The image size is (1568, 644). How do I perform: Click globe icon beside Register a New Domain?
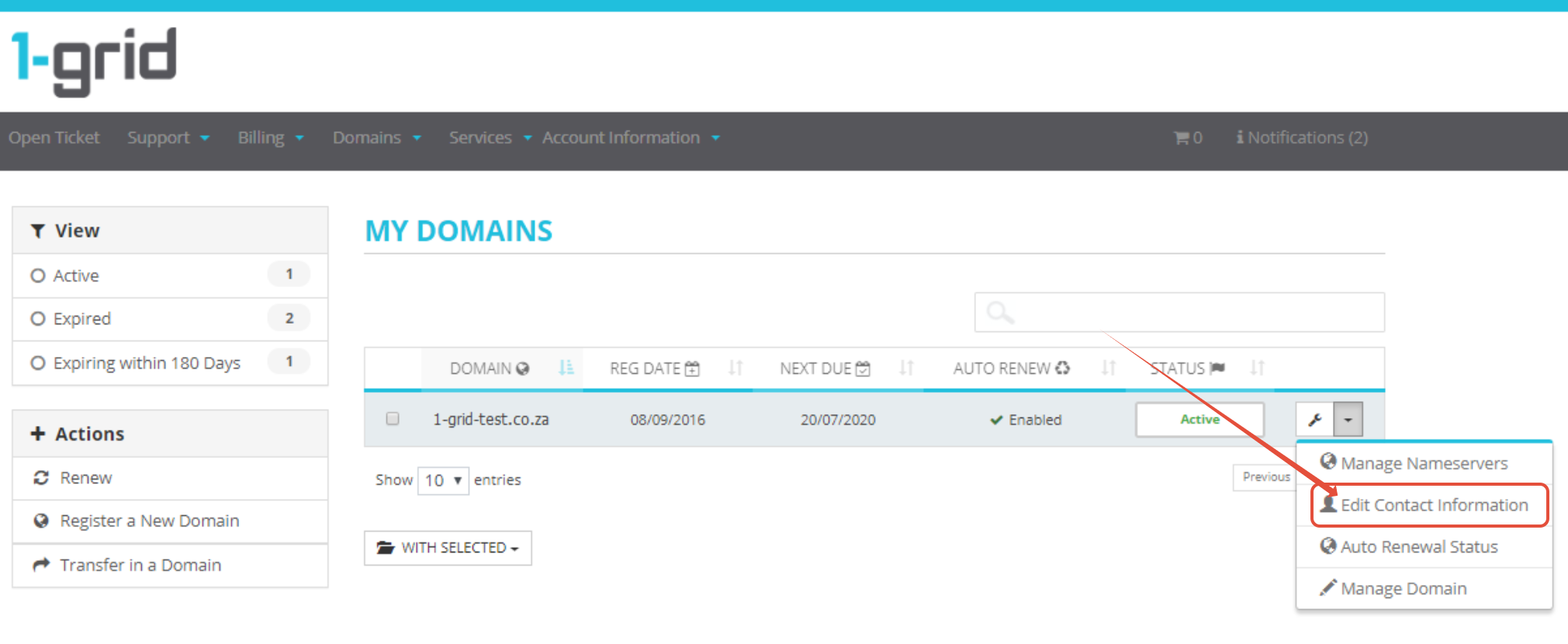(x=41, y=521)
